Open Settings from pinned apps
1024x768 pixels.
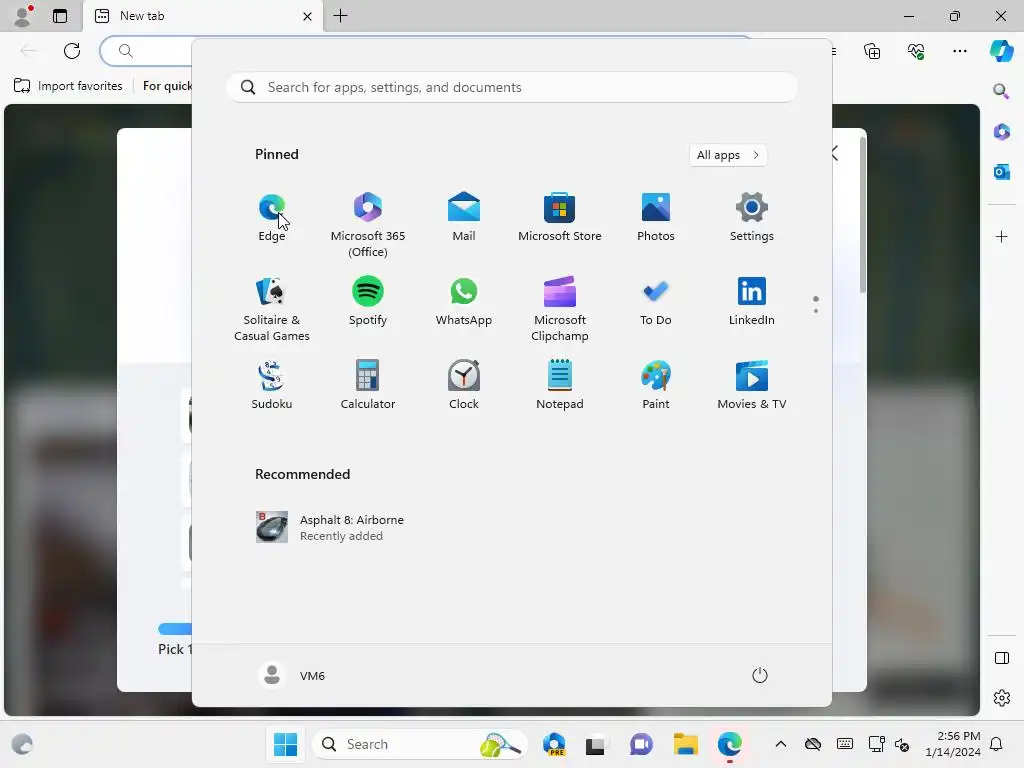pyautogui.click(x=752, y=218)
